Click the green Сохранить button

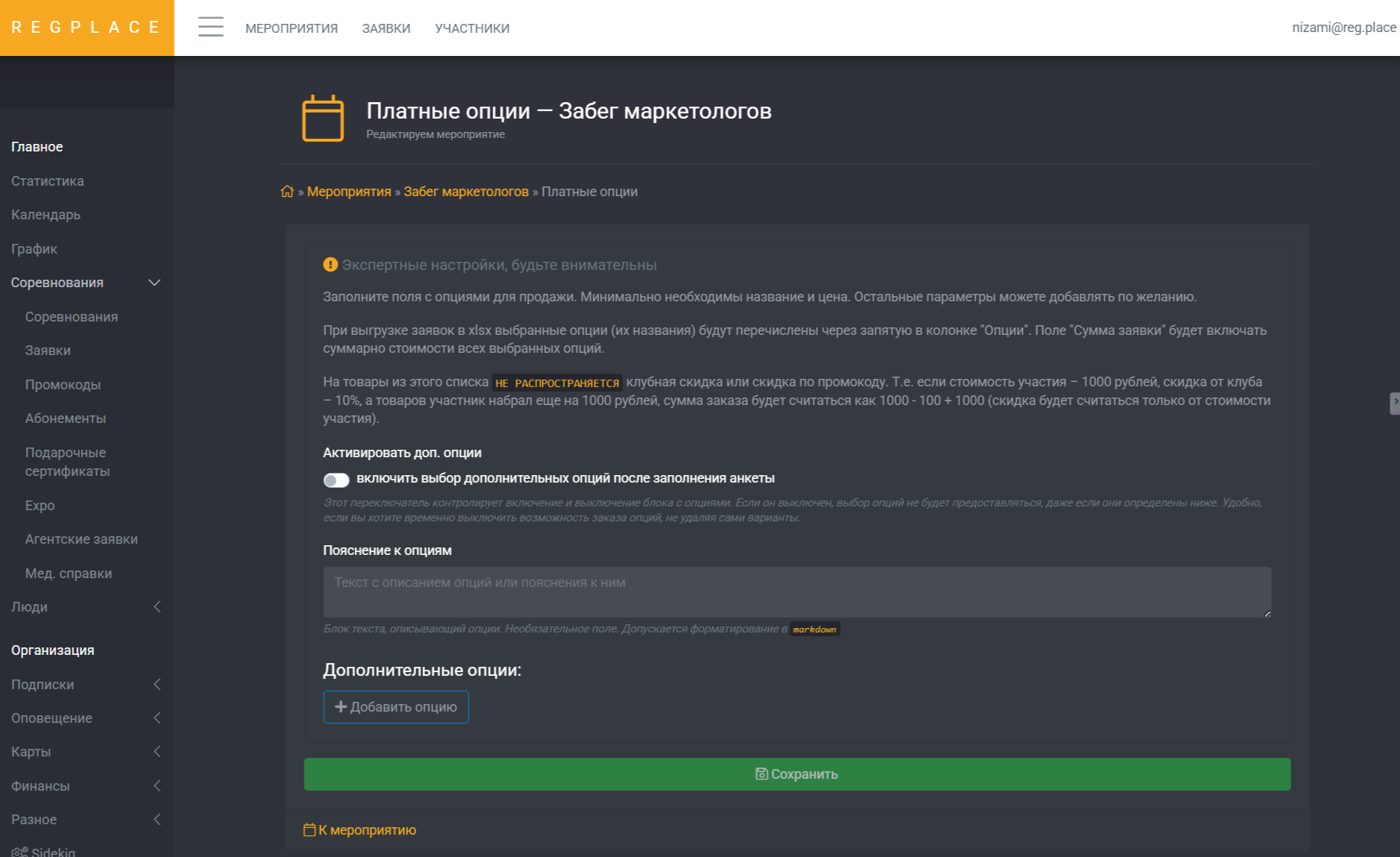(x=797, y=774)
